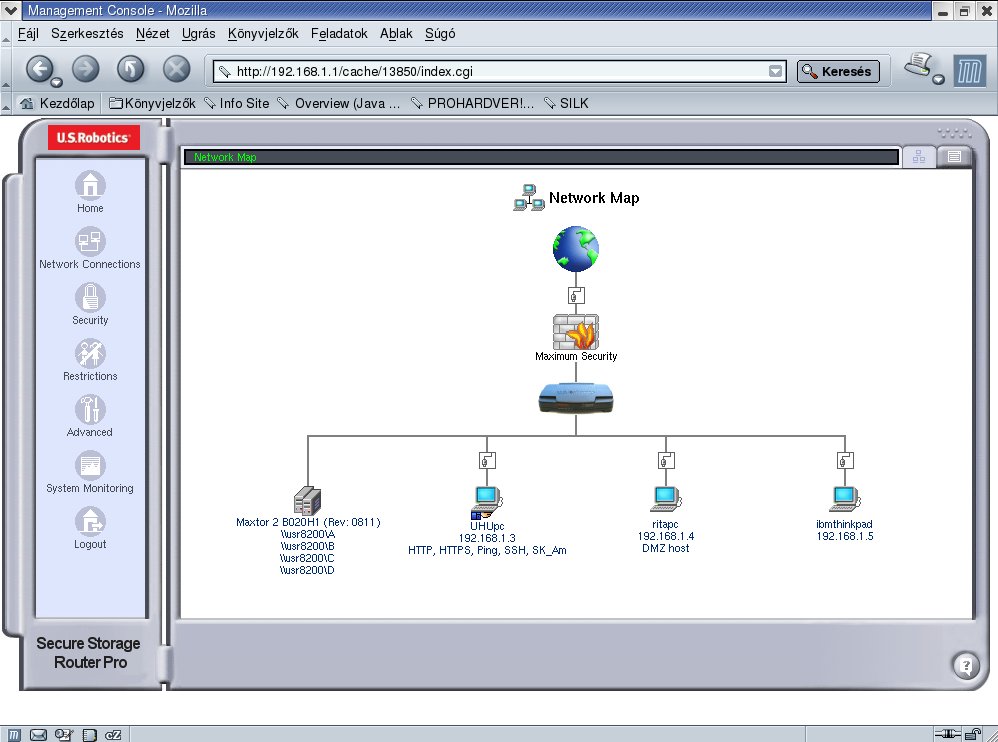
Task: Click the help question mark icon
Action: coord(966,666)
